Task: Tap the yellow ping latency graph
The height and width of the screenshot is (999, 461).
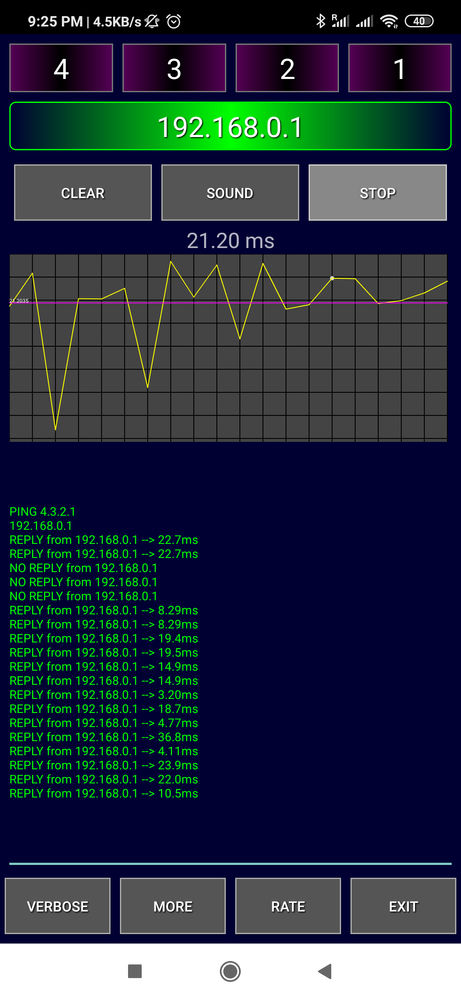Action: tap(229, 348)
